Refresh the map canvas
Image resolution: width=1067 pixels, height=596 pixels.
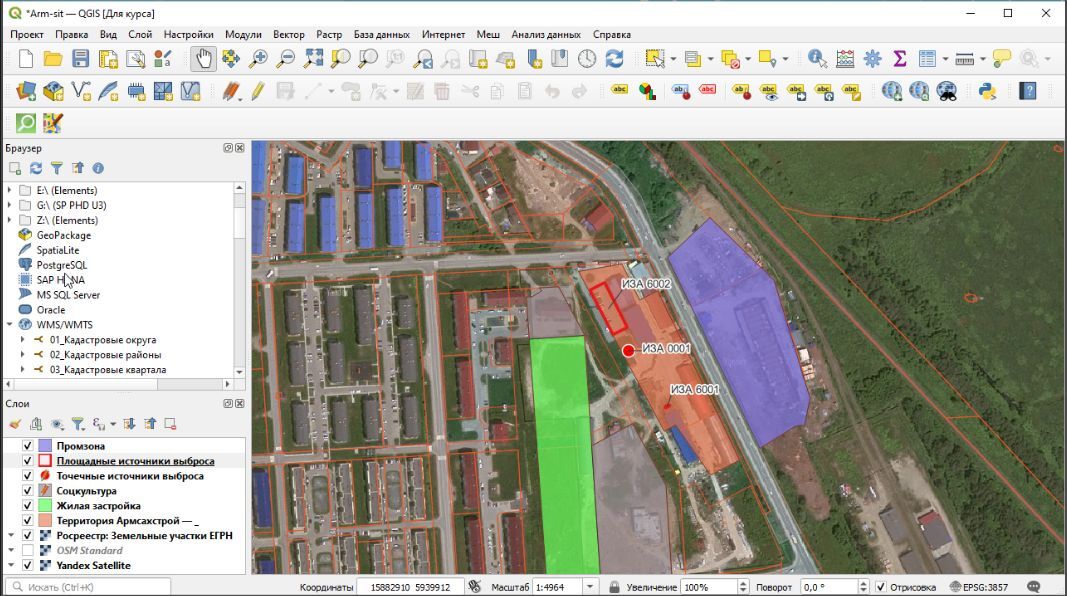614,59
